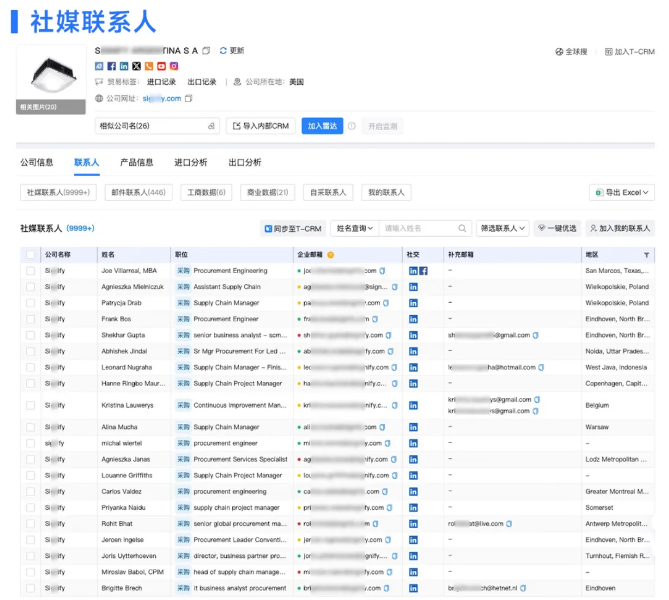Image resolution: width=669 pixels, height=600 pixels.
Task: Check the Patrycja Drab row checkbox
Action: click(30, 303)
